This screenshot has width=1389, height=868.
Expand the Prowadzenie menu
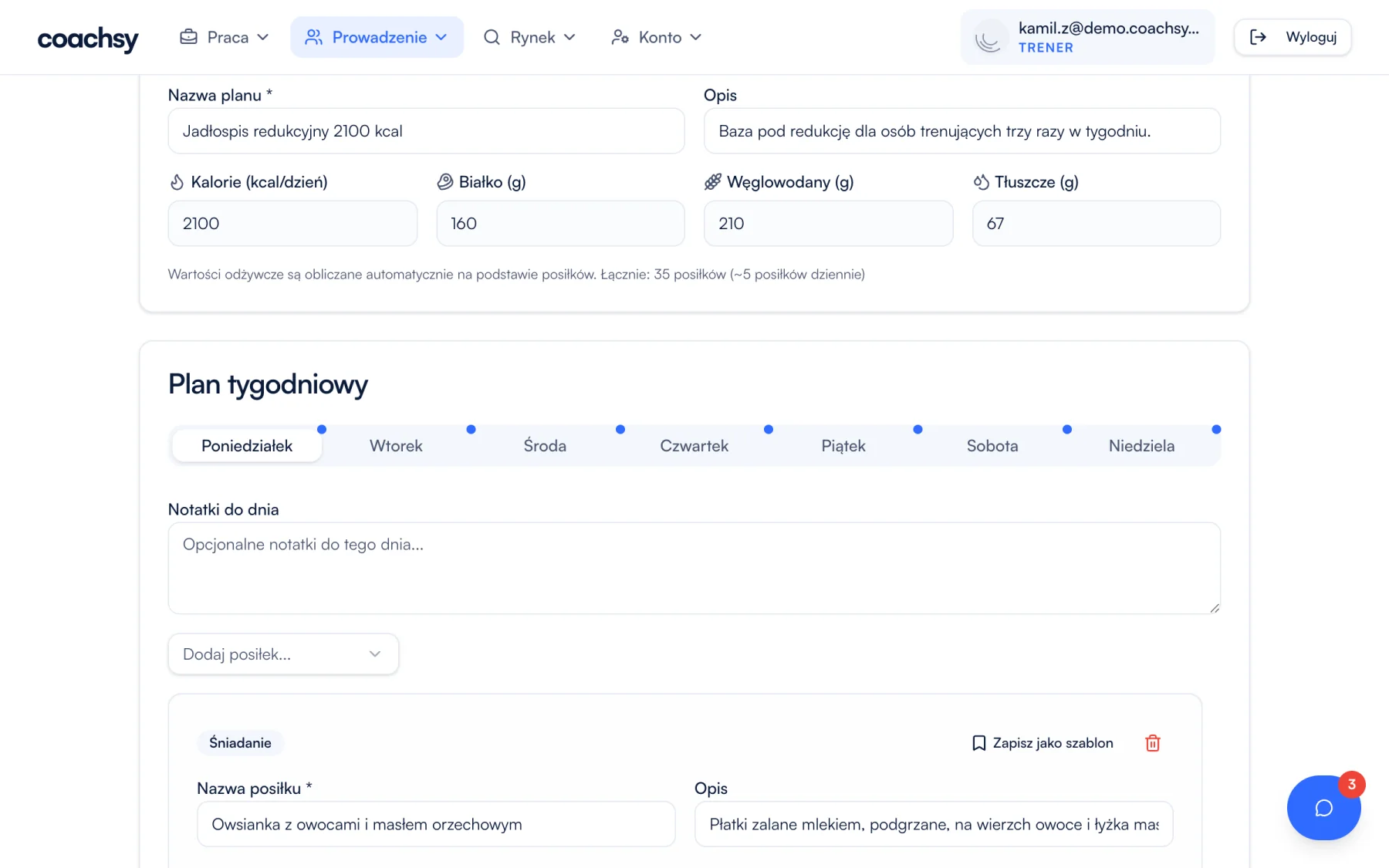point(377,37)
